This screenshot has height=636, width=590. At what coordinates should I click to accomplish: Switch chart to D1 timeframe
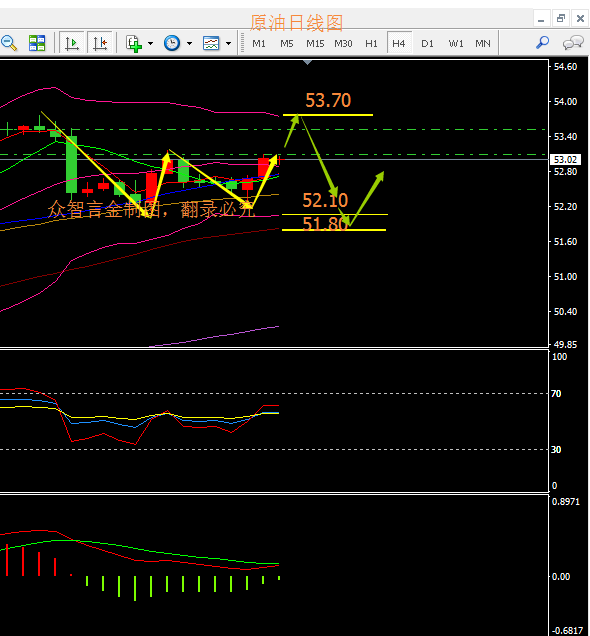[427, 43]
